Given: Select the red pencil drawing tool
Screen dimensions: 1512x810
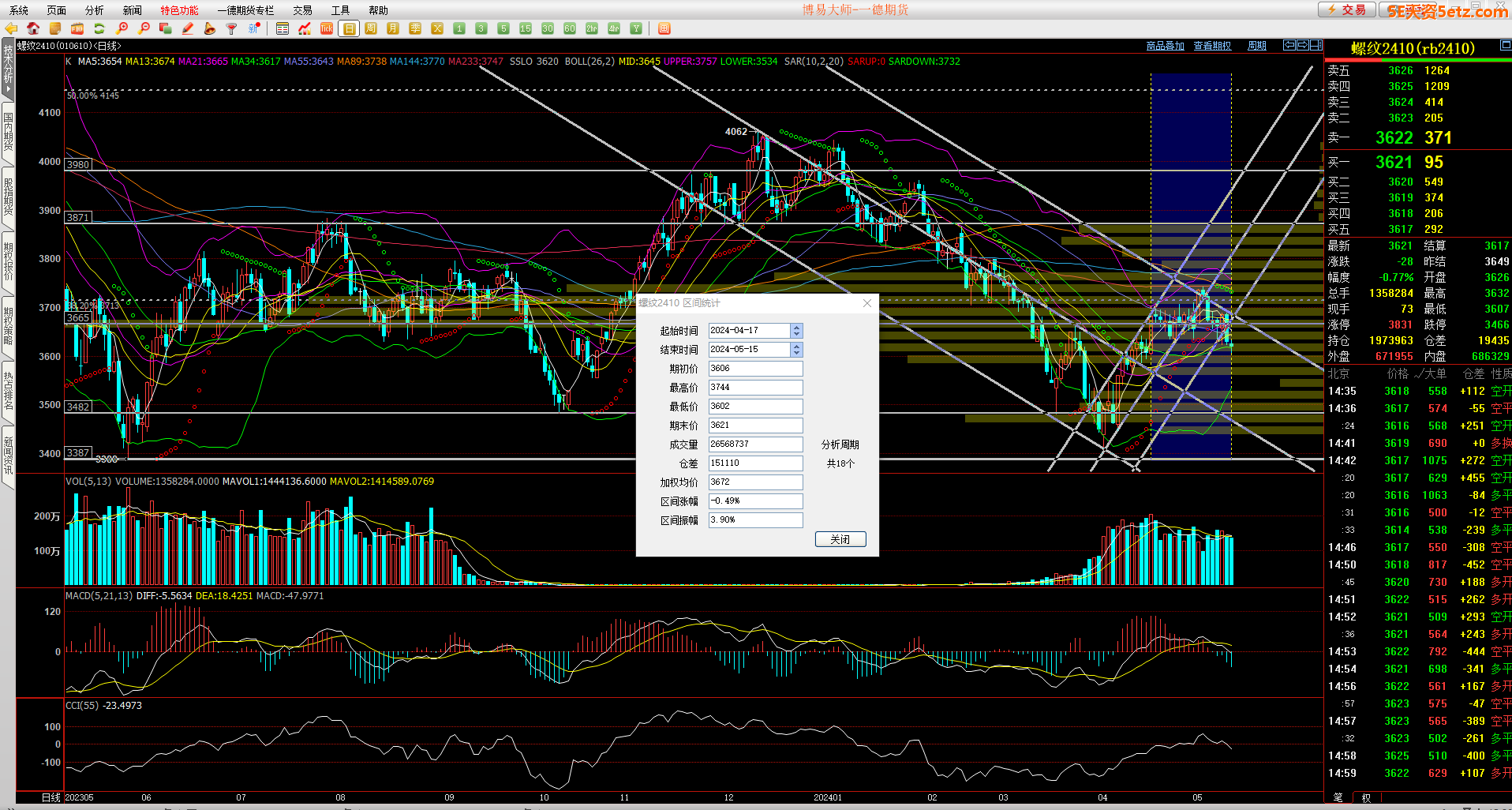Looking at the screenshot, I should click(x=188, y=28).
